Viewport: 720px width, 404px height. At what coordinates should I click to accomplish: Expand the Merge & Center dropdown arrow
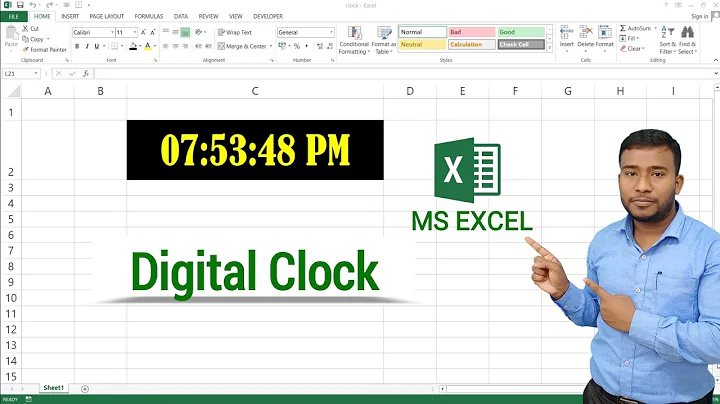[x=271, y=46]
